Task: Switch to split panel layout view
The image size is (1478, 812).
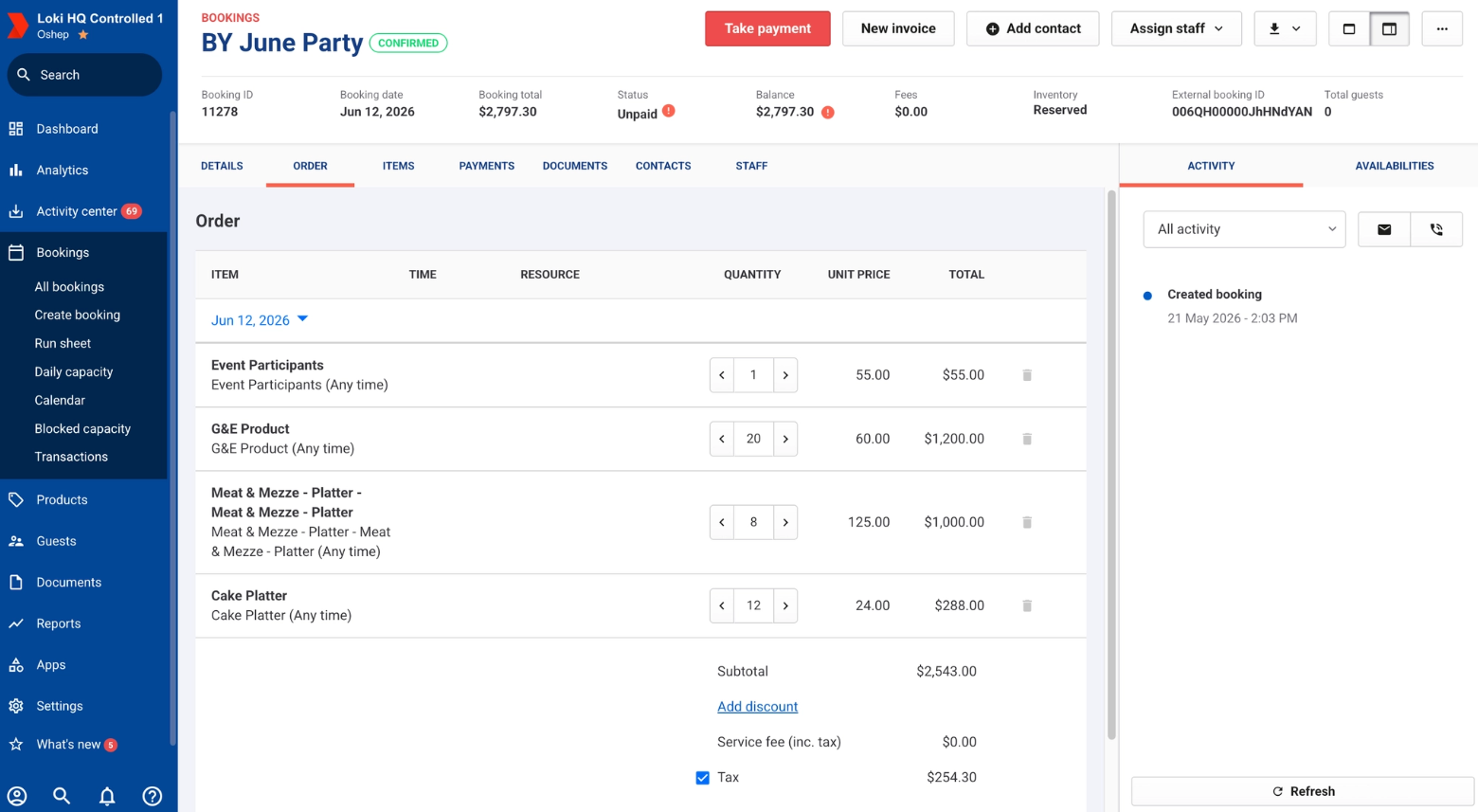Action: [1389, 28]
